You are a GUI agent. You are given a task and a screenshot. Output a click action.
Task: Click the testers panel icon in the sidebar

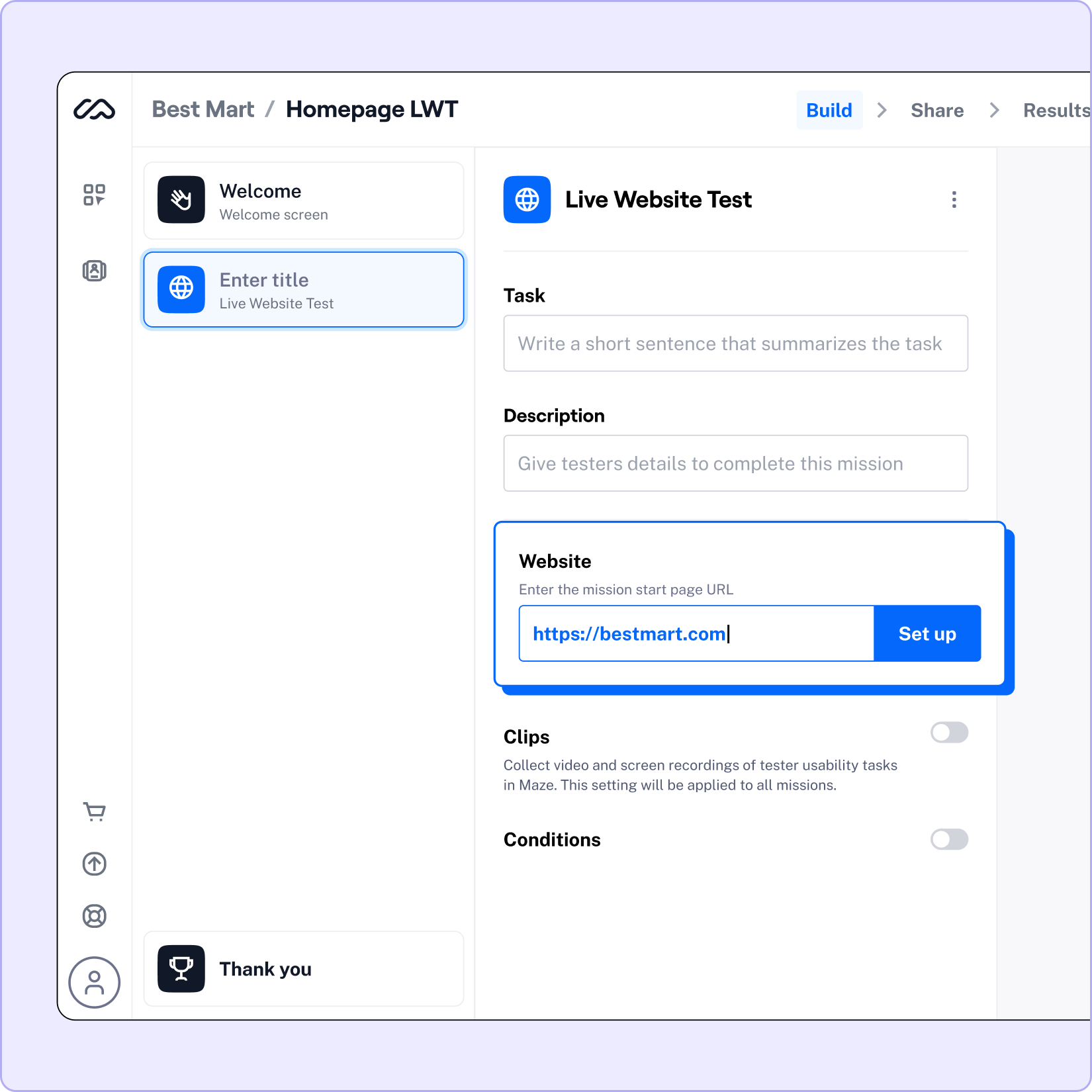[95, 271]
